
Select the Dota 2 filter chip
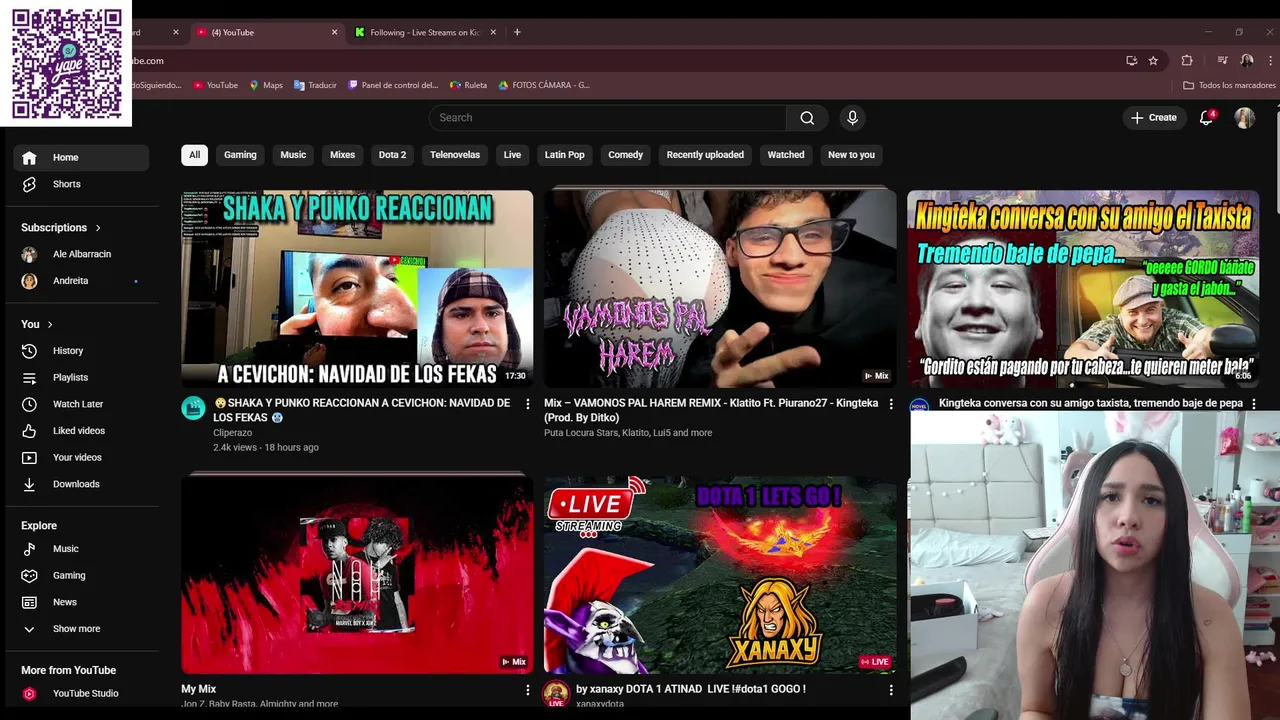392,155
